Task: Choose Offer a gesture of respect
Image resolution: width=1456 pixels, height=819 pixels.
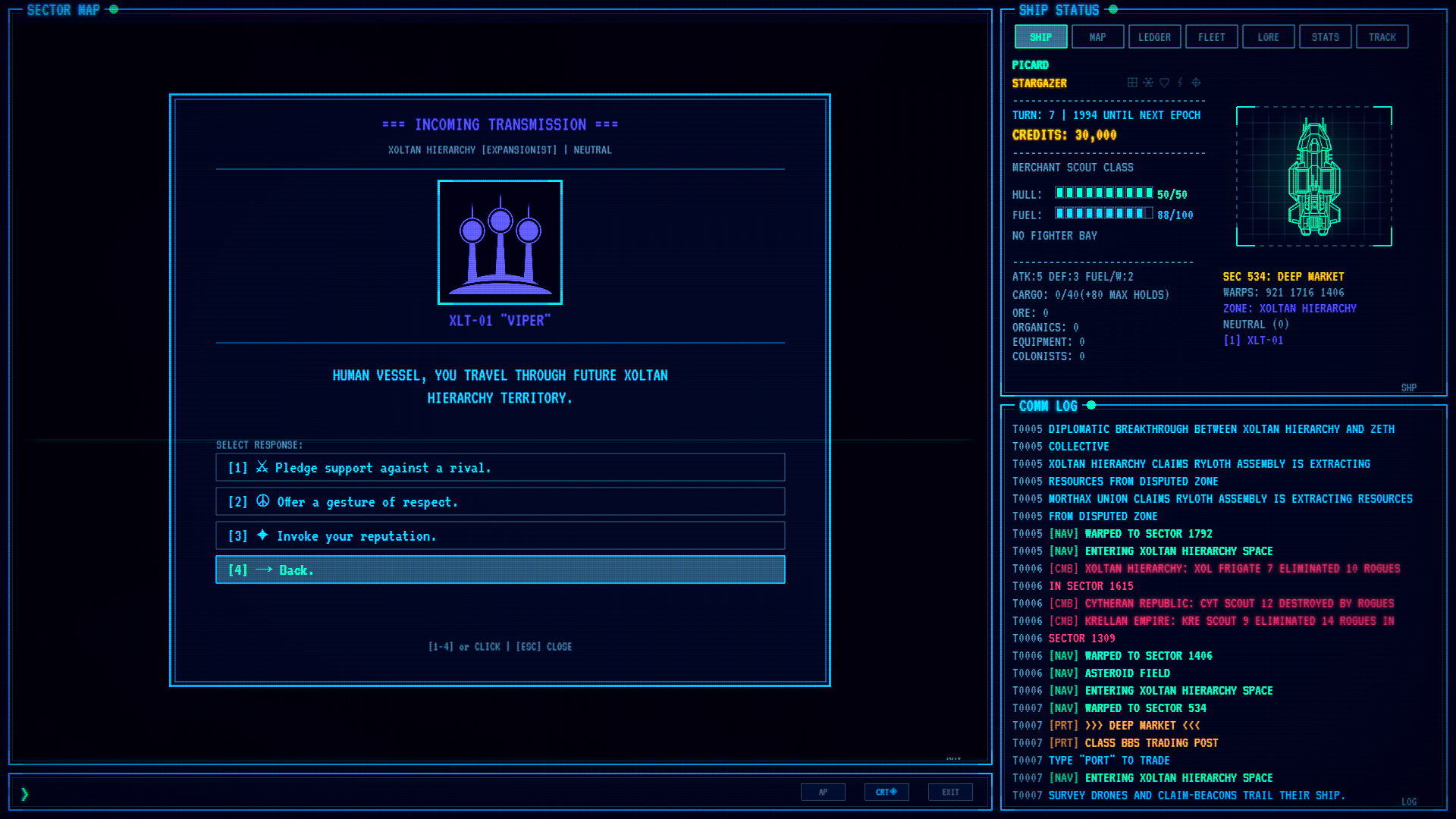Action: [x=500, y=501]
